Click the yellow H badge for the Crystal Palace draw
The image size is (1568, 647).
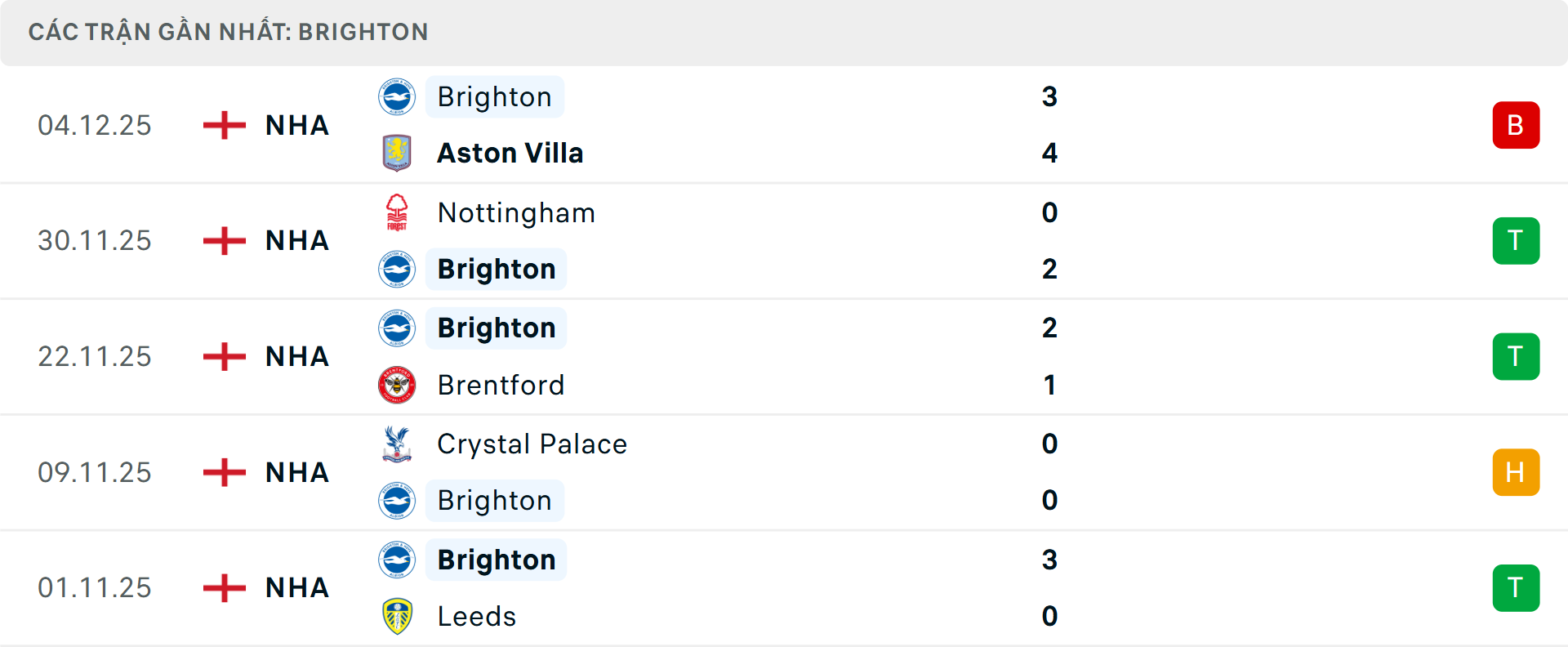click(x=1516, y=472)
